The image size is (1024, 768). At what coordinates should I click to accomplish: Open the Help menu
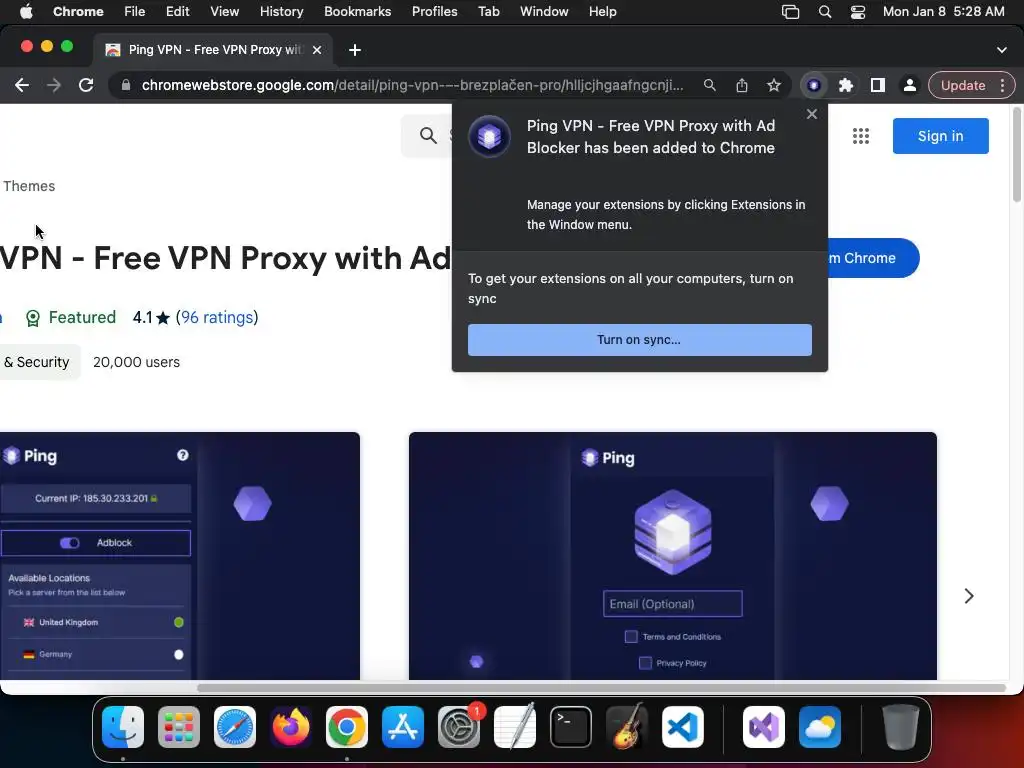pos(602,12)
